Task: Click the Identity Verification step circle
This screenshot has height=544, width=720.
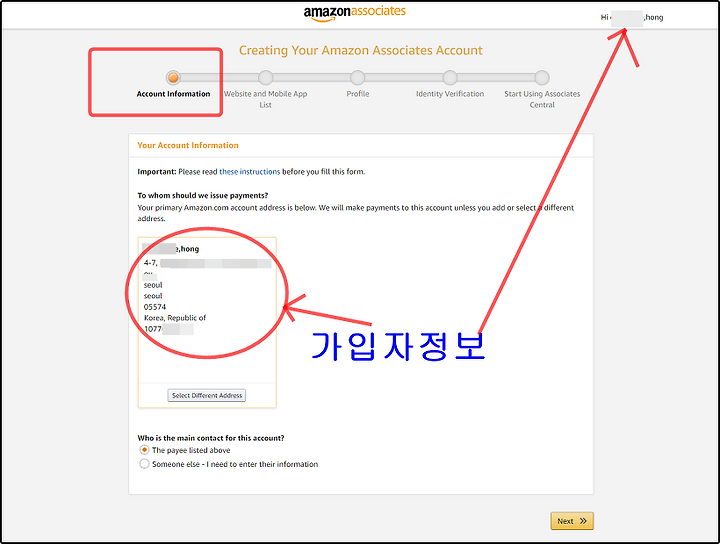Action: tap(450, 78)
